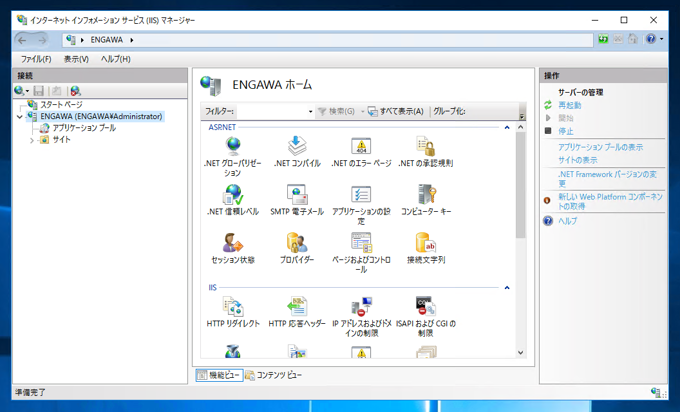The width and height of the screenshot is (680, 412).
Task: Expand the サイト tree node
Action: pos(32,140)
